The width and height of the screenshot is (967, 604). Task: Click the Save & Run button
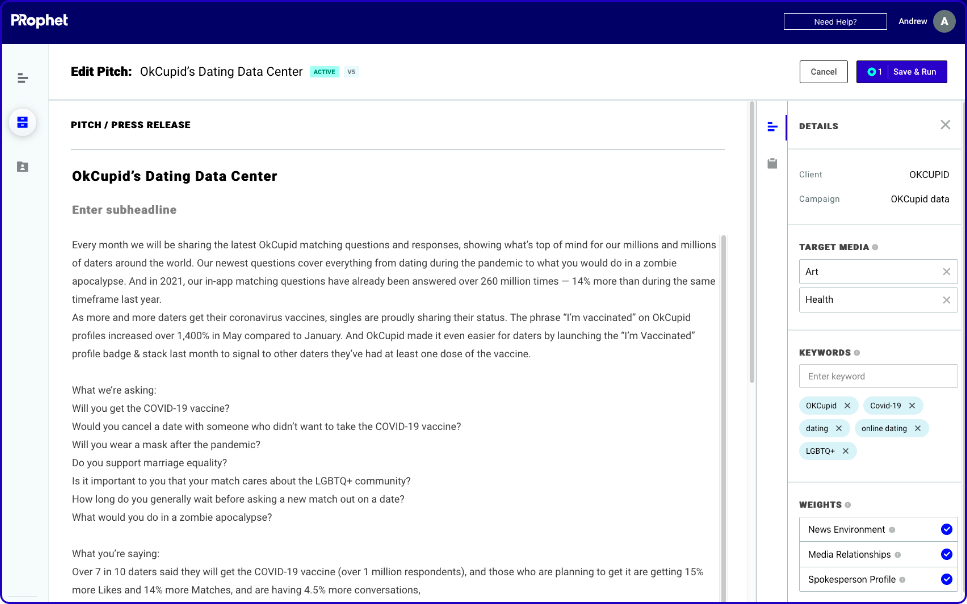pos(902,72)
